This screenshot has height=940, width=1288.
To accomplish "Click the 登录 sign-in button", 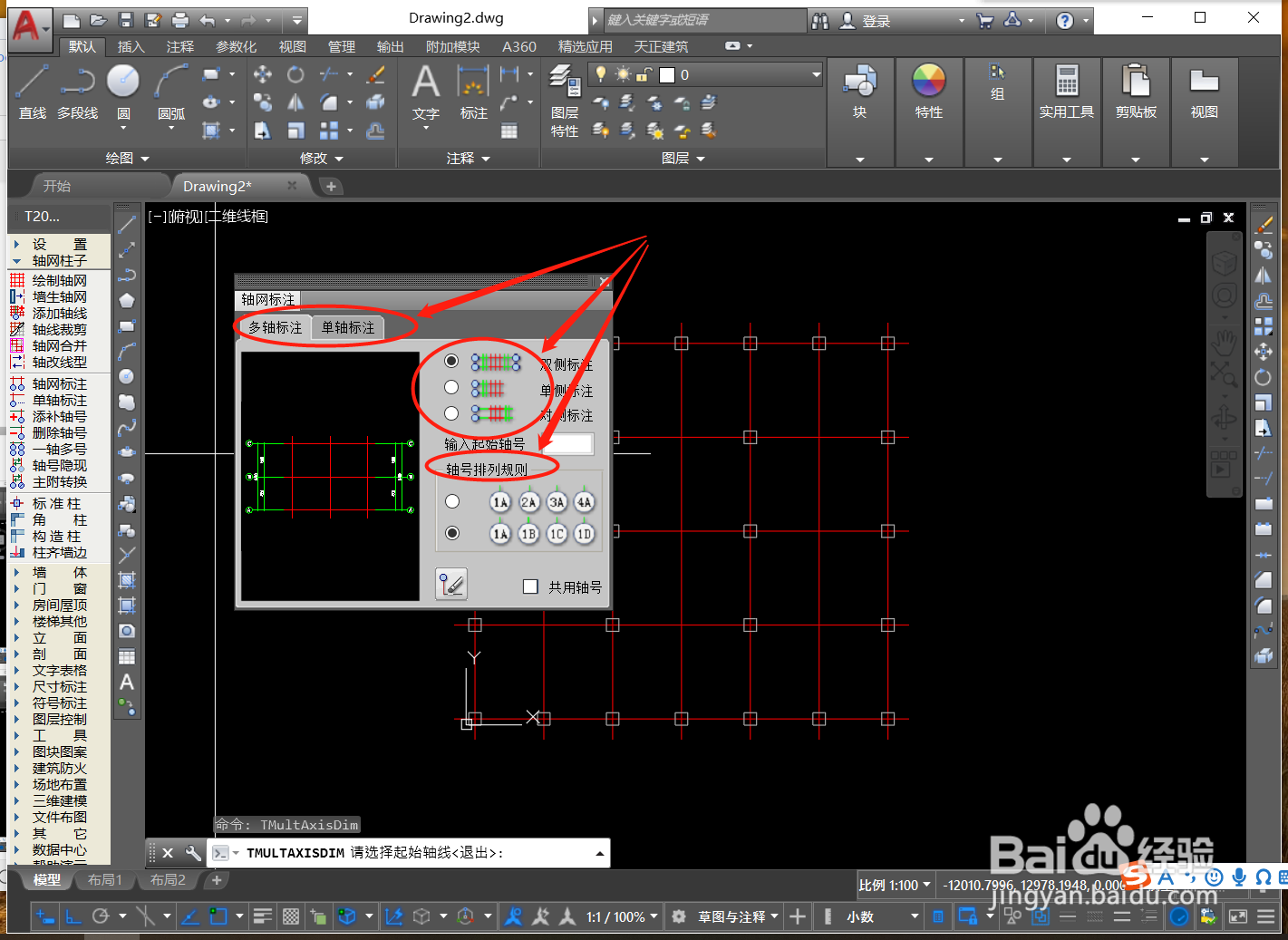I will pyautogui.click(x=867, y=20).
